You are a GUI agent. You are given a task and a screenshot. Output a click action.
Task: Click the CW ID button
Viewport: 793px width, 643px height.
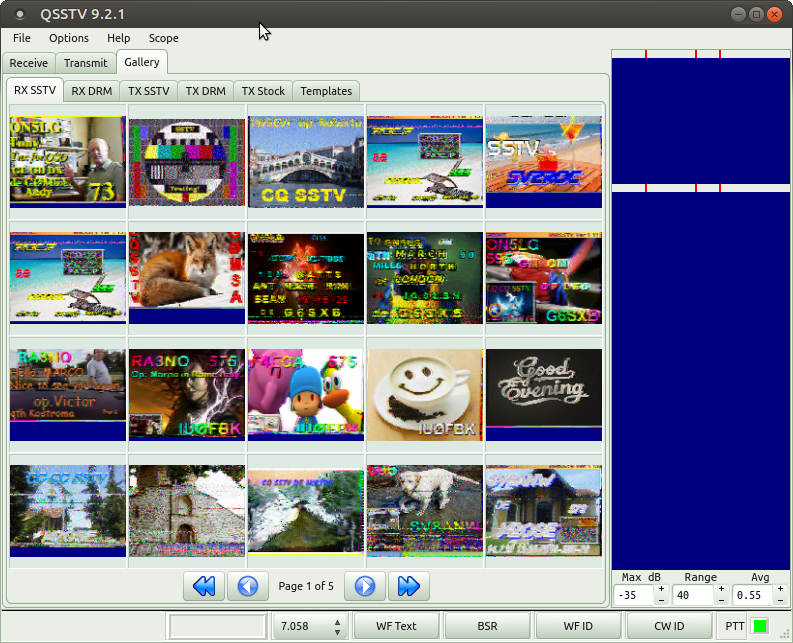coord(669,626)
